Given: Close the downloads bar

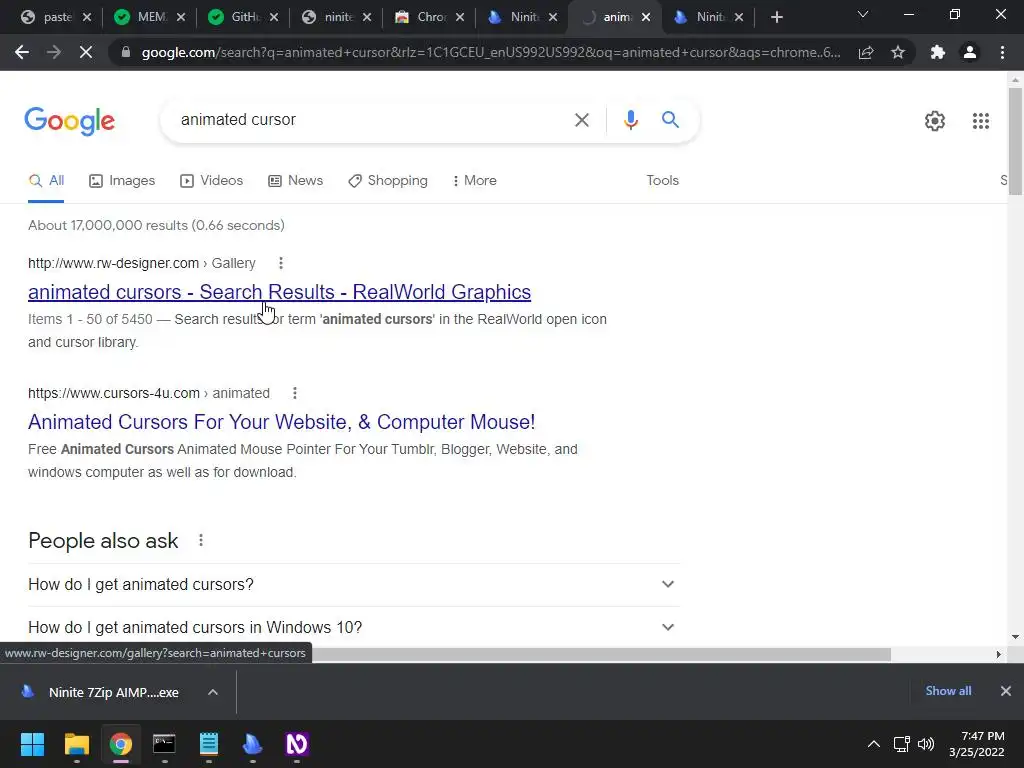Looking at the screenshot, I should 1006,691.
